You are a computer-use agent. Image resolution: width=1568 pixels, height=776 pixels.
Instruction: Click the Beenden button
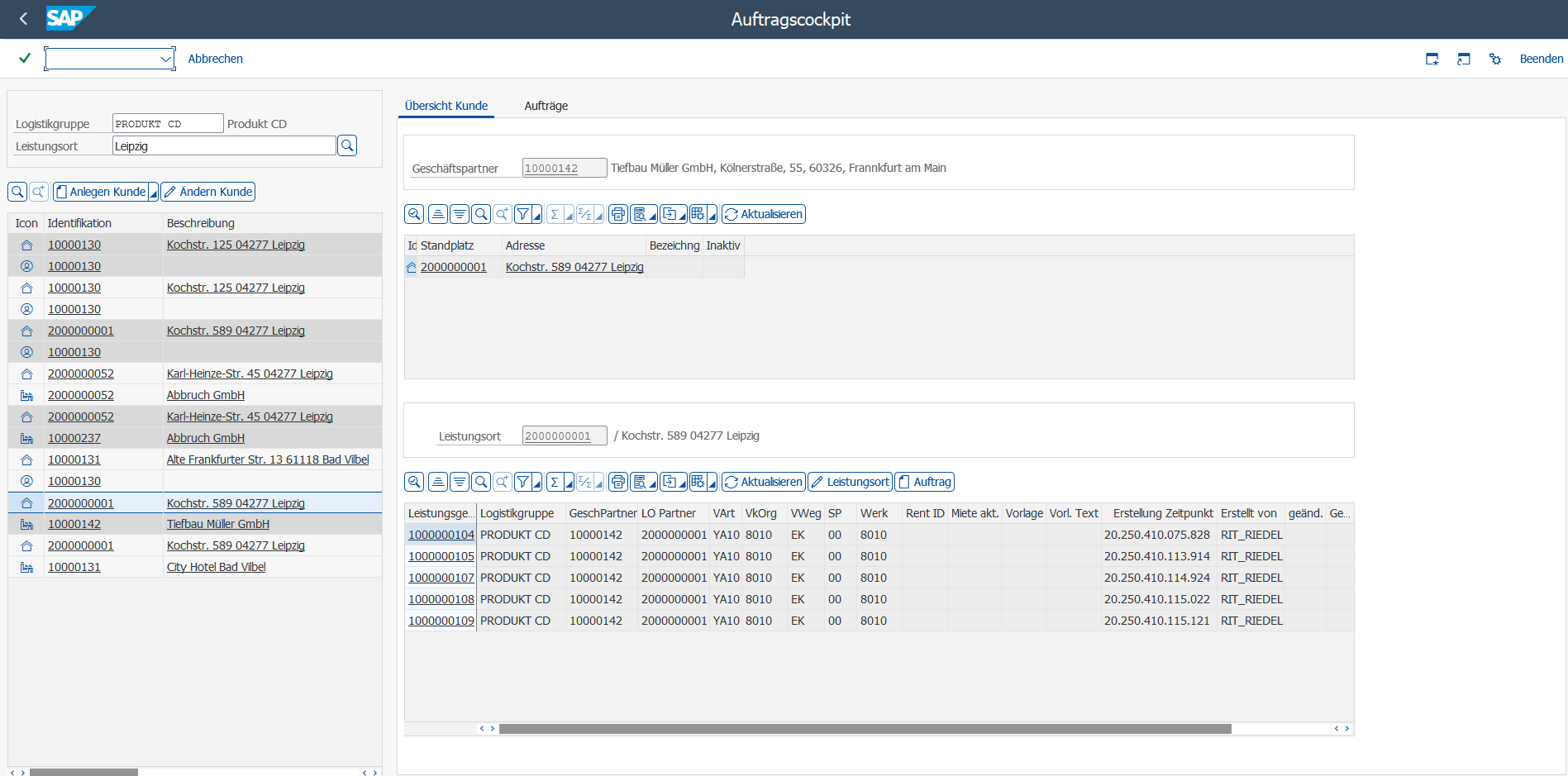click(1541, 59)
